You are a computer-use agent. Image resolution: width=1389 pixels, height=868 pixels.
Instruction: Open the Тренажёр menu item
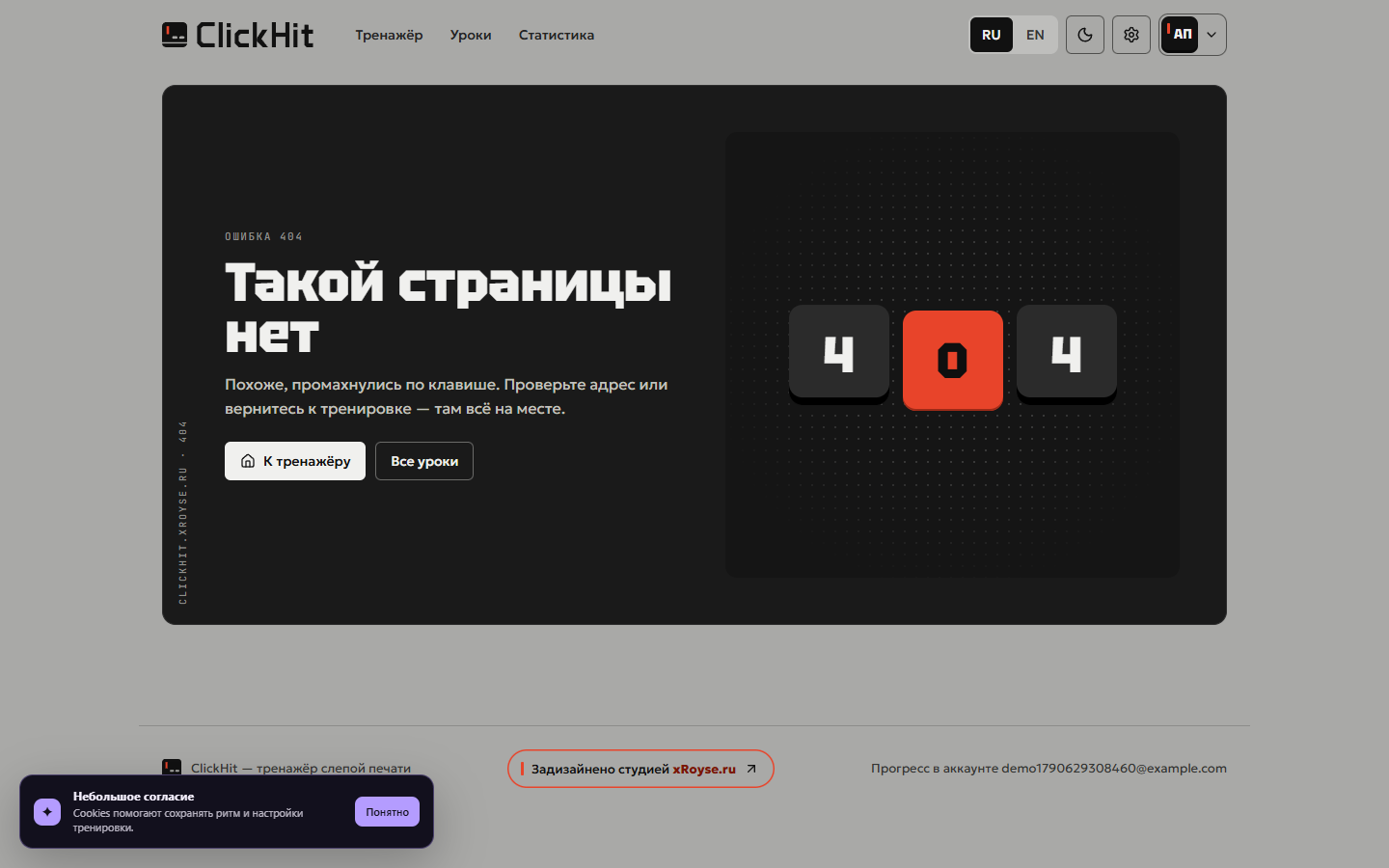point(389,35)
